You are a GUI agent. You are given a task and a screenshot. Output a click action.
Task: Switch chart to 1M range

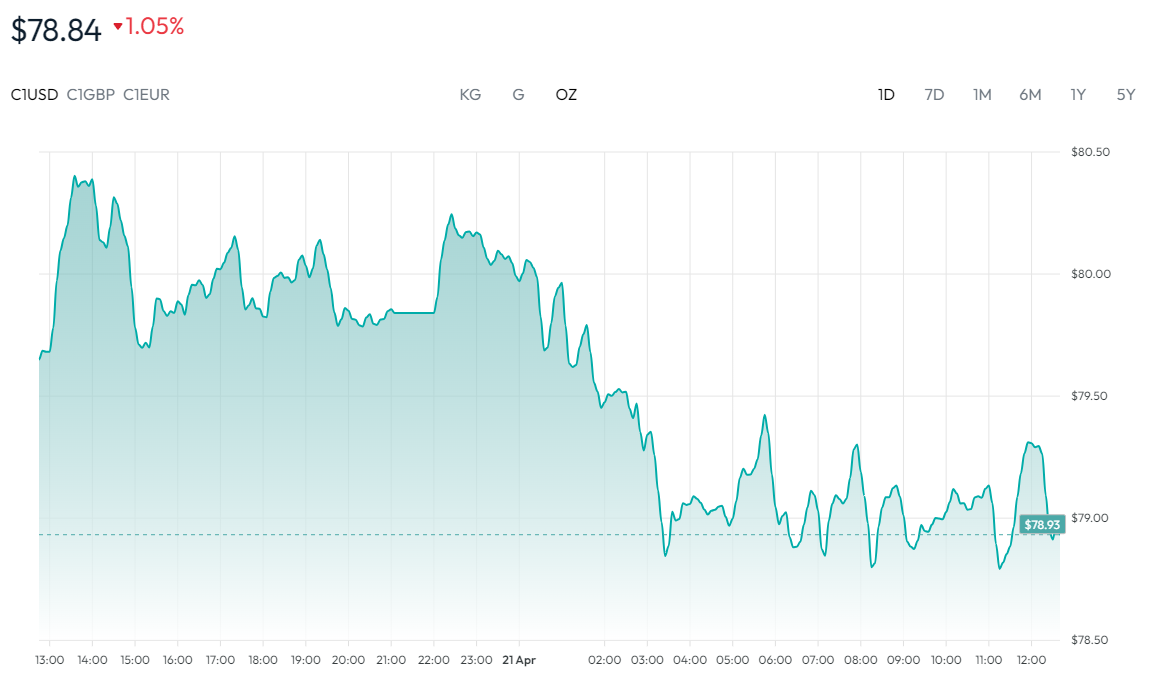982,95
